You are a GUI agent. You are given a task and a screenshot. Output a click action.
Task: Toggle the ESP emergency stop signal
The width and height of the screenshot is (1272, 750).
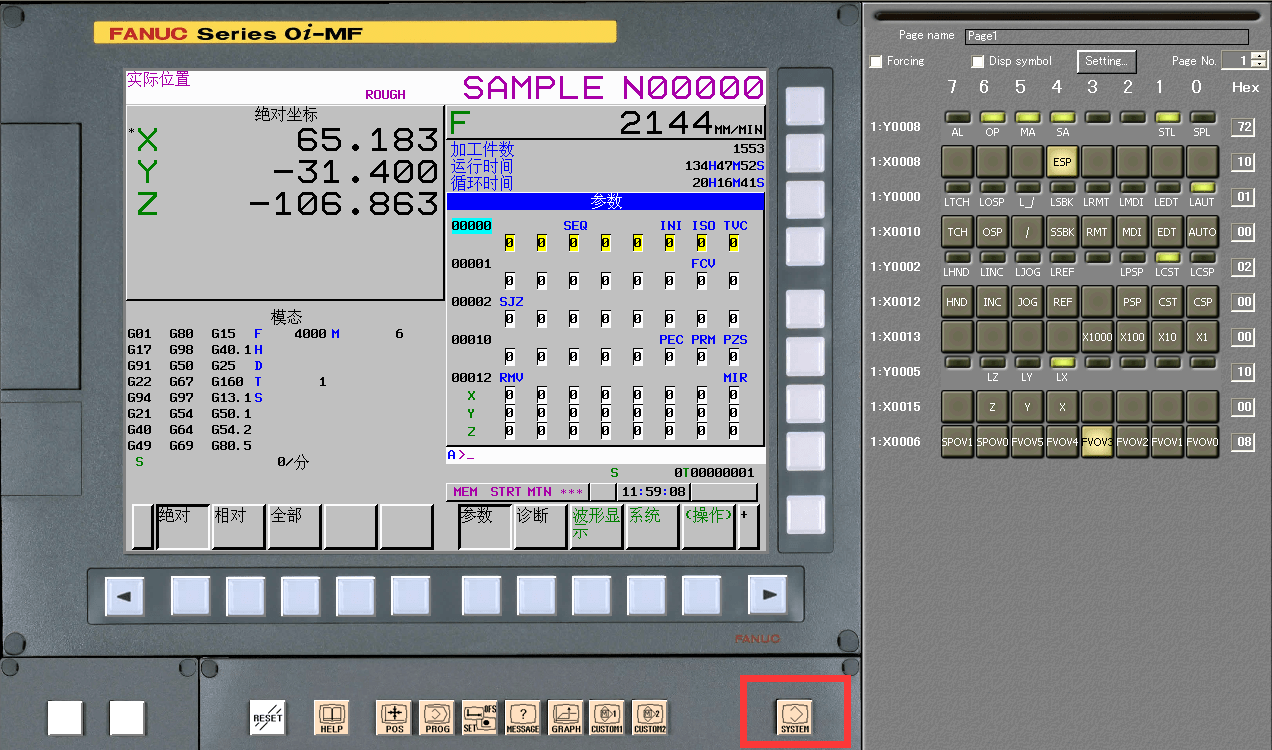click(x=1062, y=161)
